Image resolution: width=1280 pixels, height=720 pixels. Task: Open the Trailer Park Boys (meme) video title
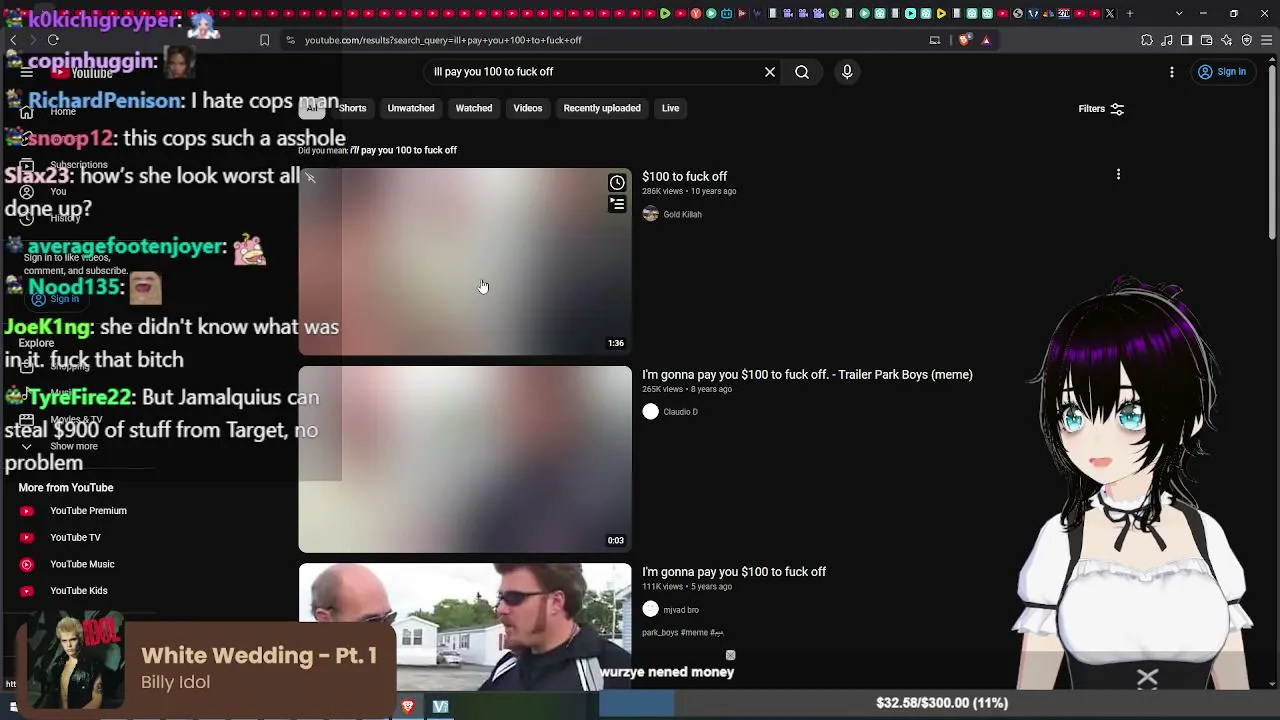pos(807,375)
